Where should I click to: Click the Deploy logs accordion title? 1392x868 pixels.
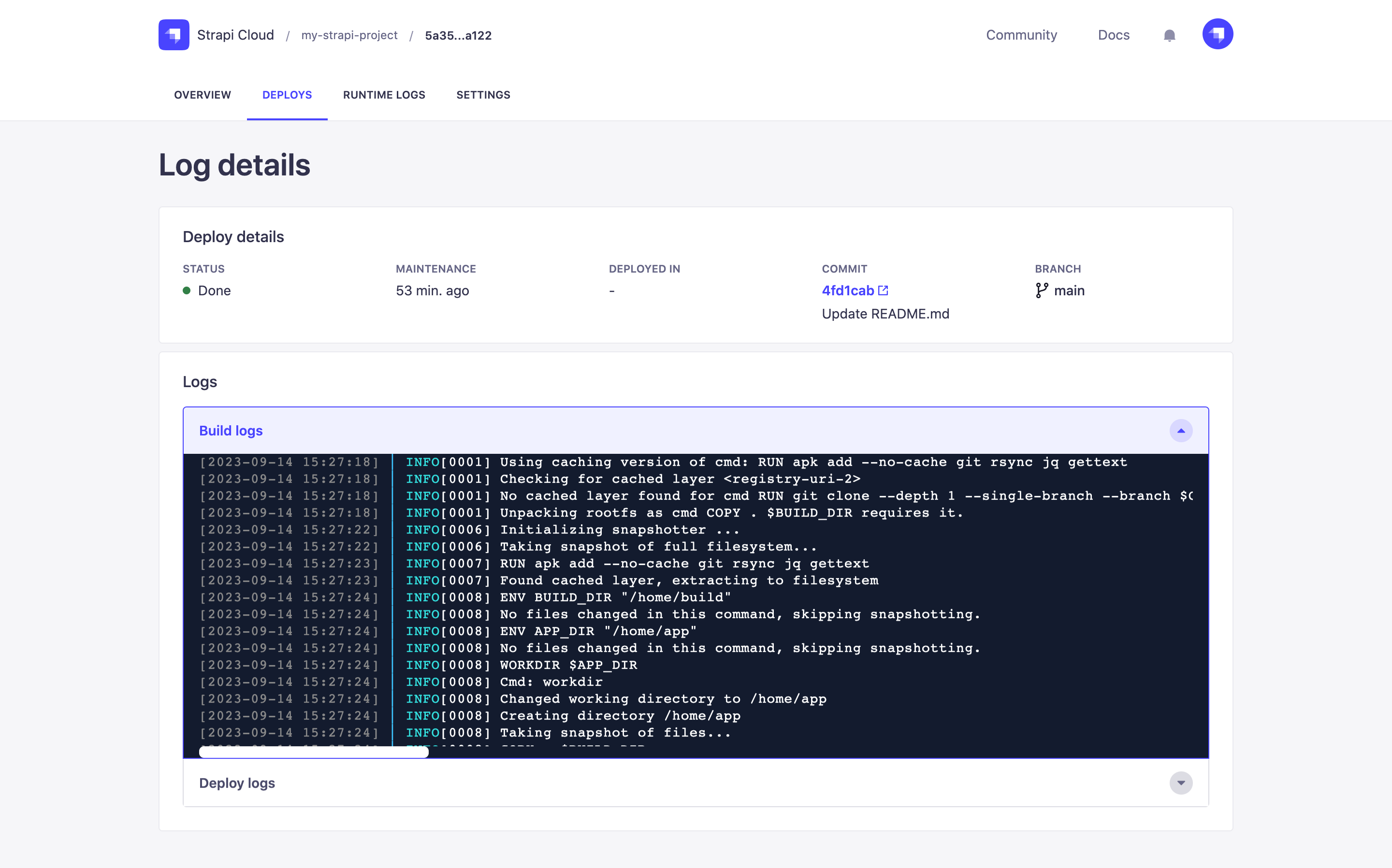236,783
